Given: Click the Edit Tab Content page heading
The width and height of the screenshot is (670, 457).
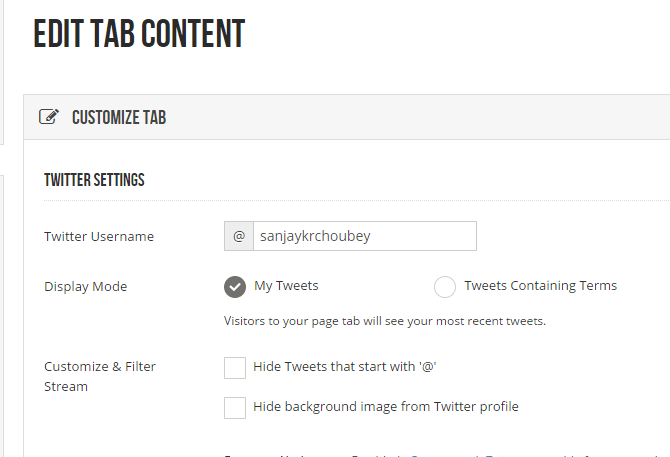Looking at the screenshot, I should (139, 35).
